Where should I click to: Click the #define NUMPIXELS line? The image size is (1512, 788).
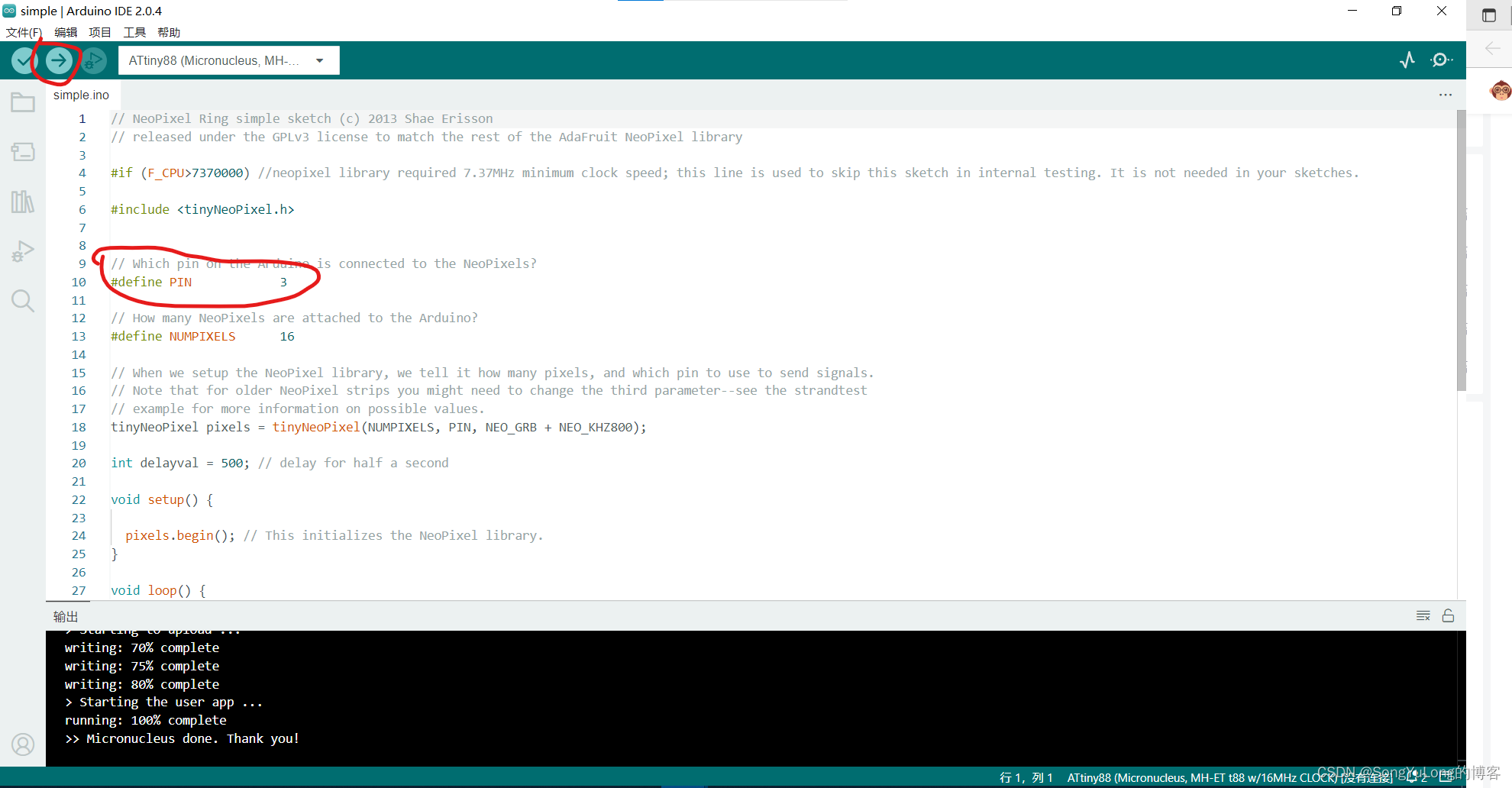(x=202, y=336)
